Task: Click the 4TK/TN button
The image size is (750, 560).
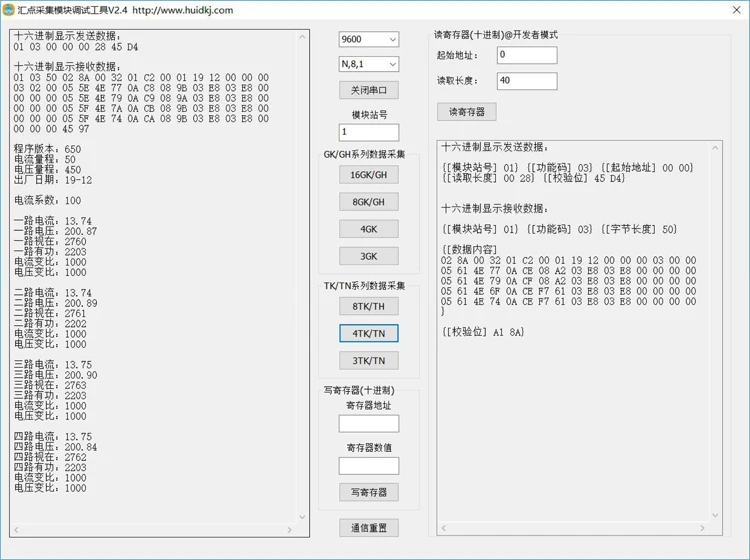Action: [369, 333]
